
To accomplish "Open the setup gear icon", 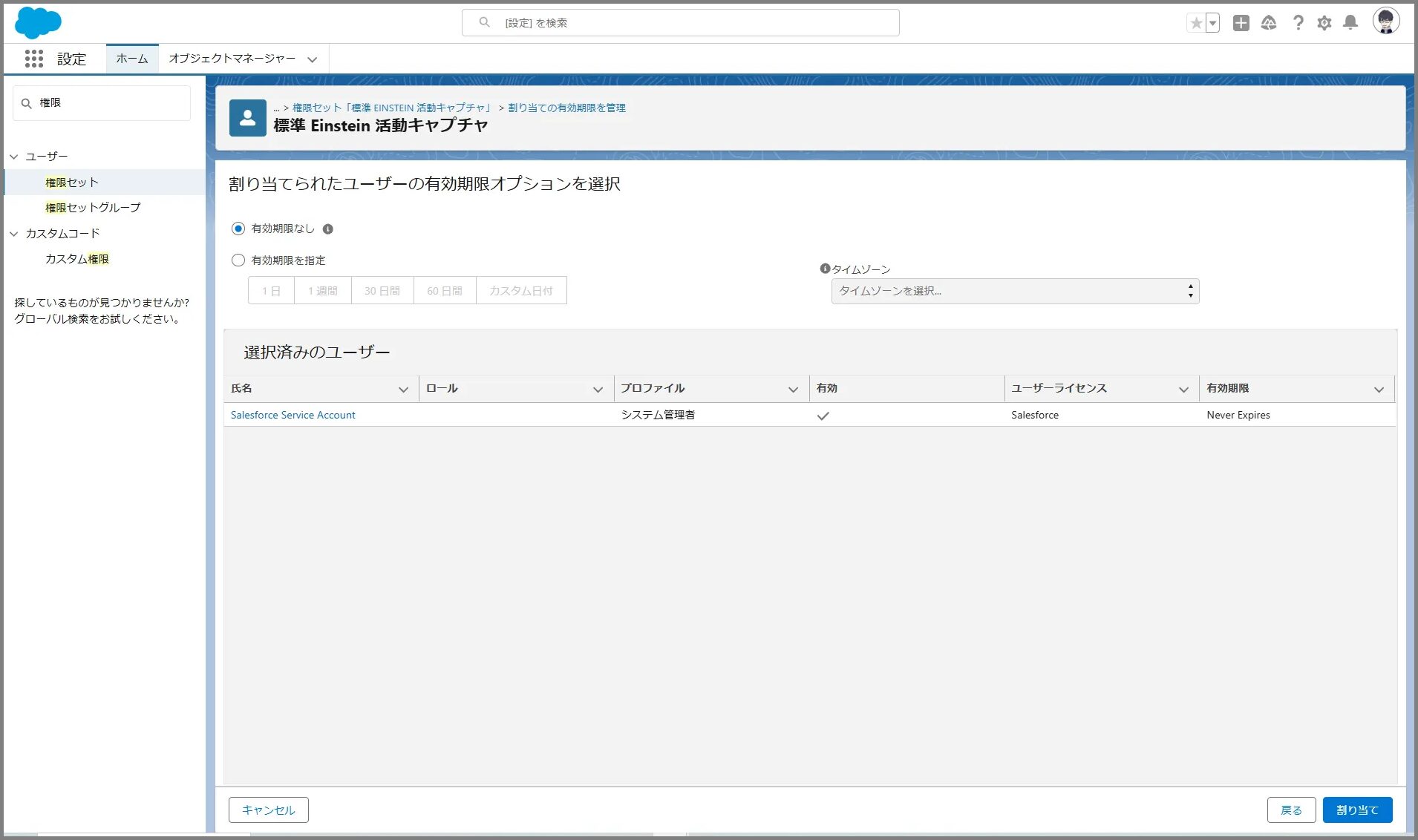I will tap(1324, 23).
